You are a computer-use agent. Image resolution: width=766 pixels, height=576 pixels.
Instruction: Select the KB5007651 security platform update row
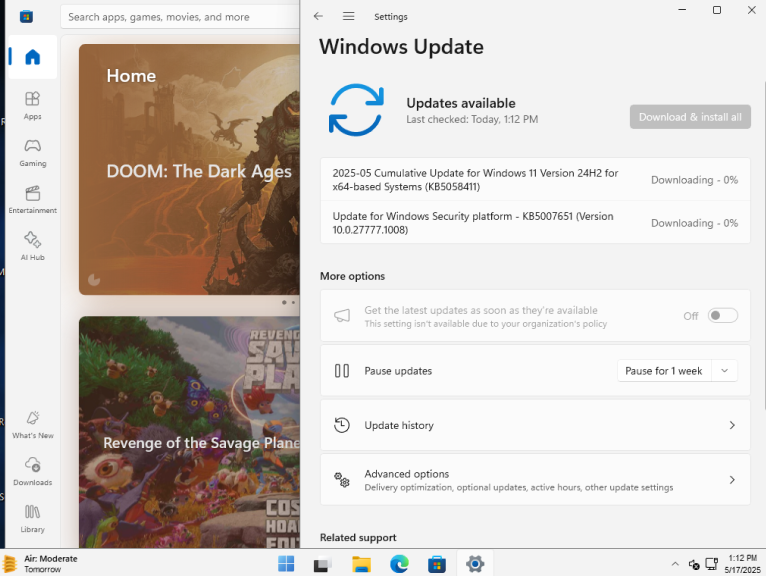(535, 223)
